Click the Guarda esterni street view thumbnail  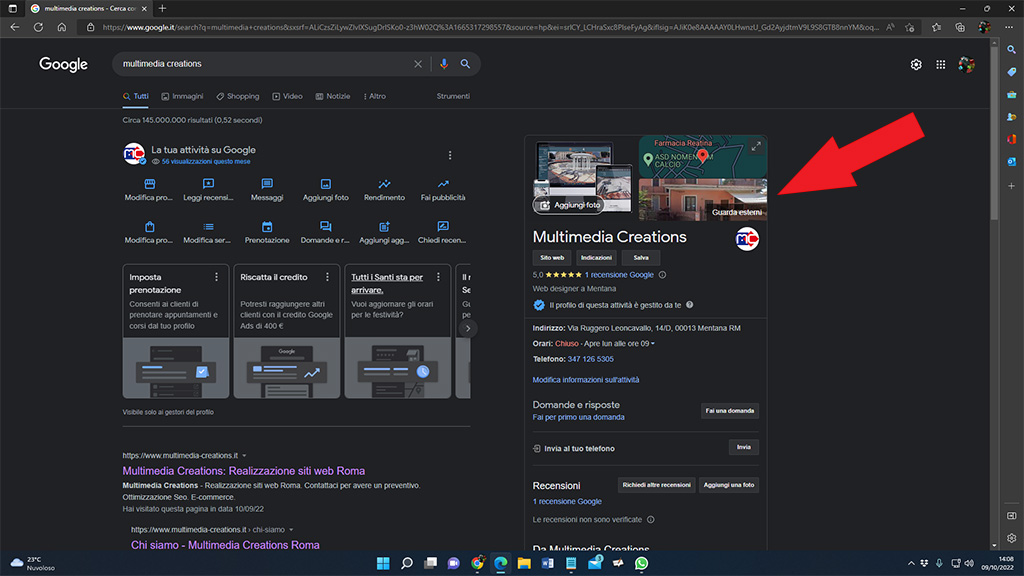coord(703,200)
